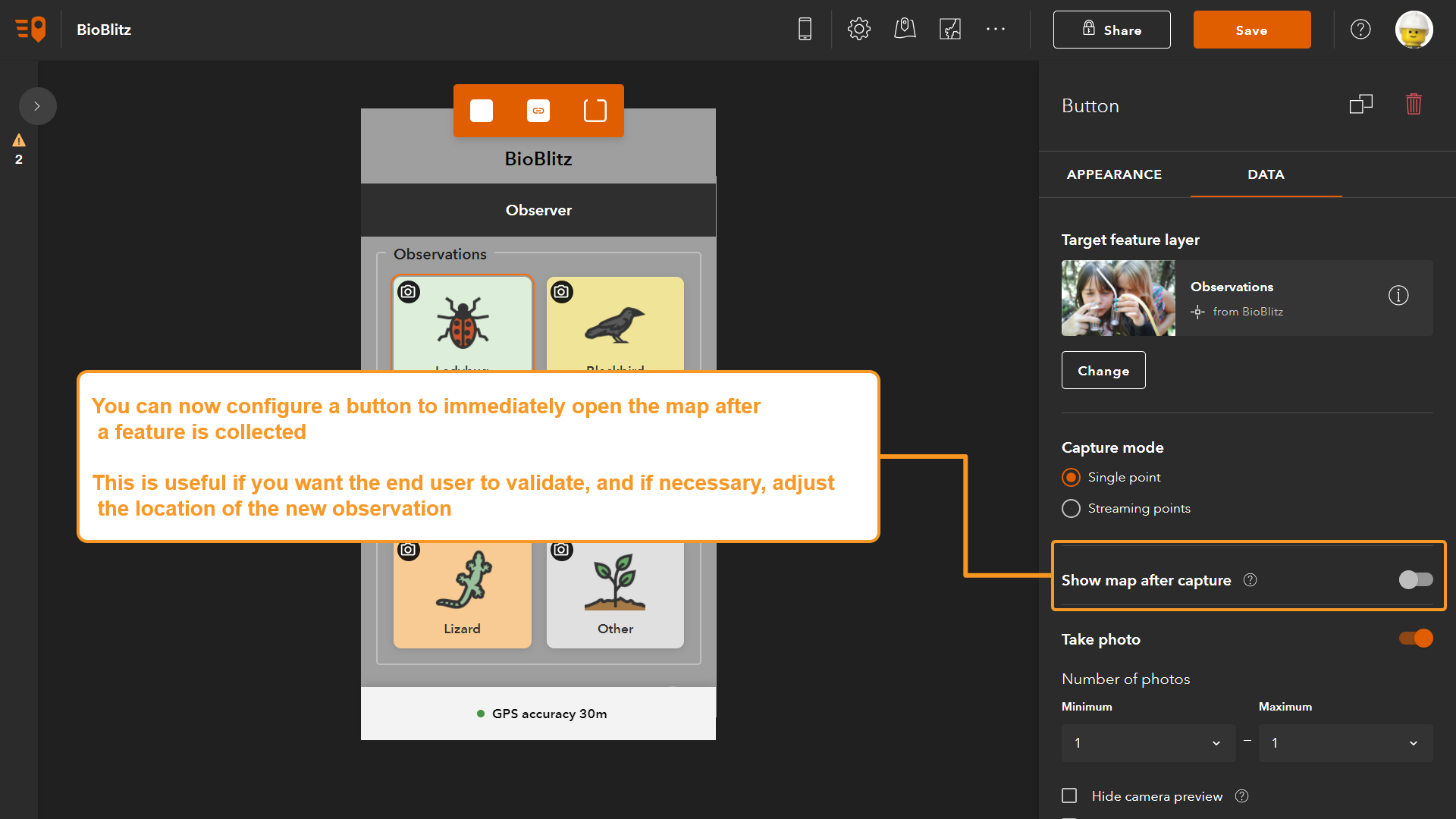Image resolution: width=1456 pixels, height=819 pixels.
Task: Open the more options ellipsis menu
Action: click(x=996, y=29)
